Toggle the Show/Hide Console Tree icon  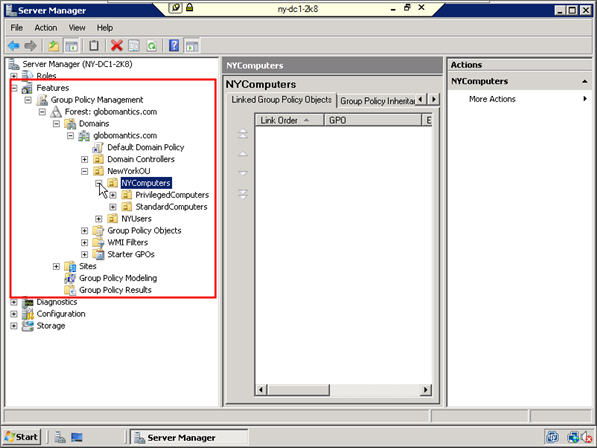pyautogui.click(x=71, y=46)
